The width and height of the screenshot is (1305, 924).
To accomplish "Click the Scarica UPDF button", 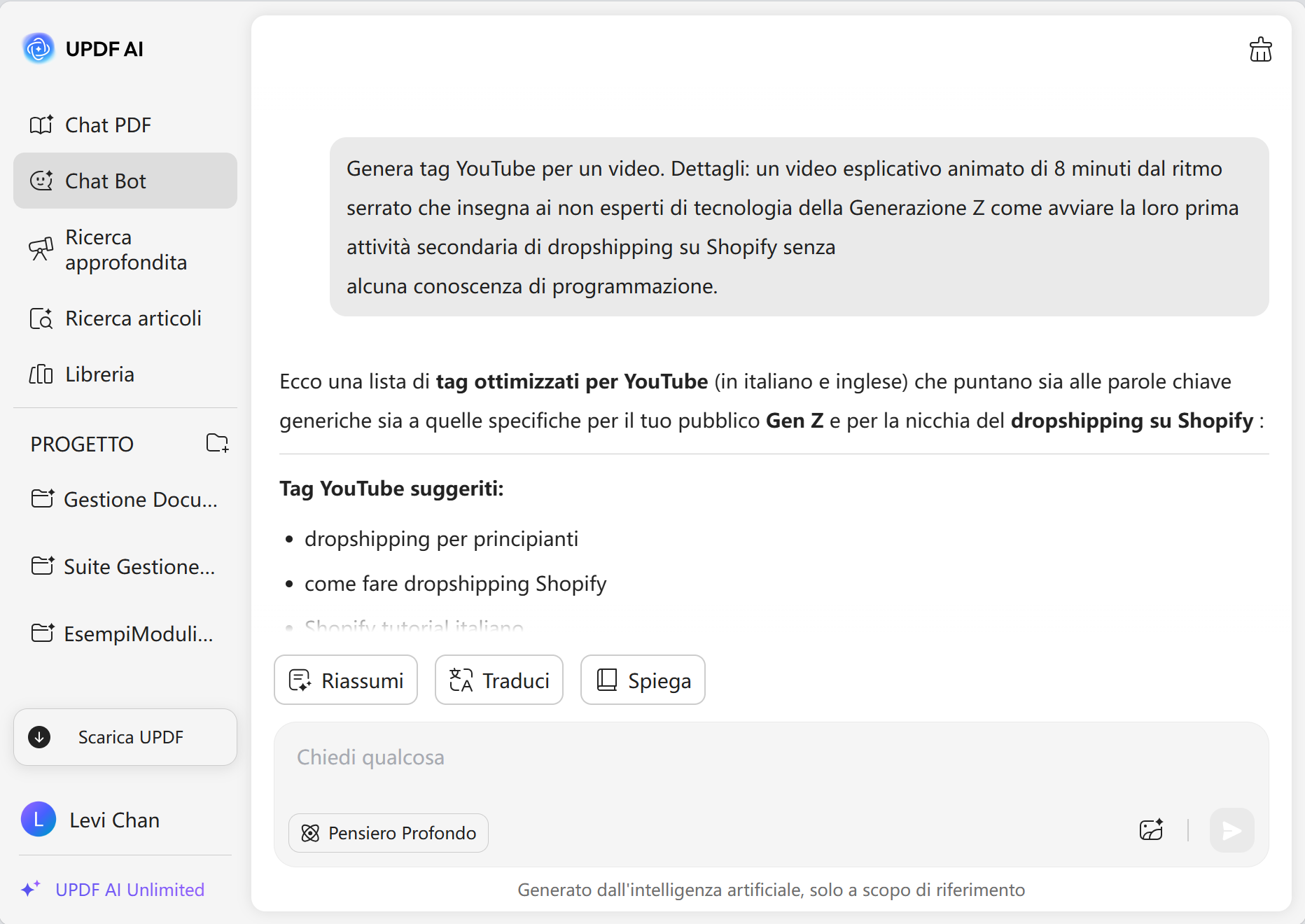I will pos(125,736).
